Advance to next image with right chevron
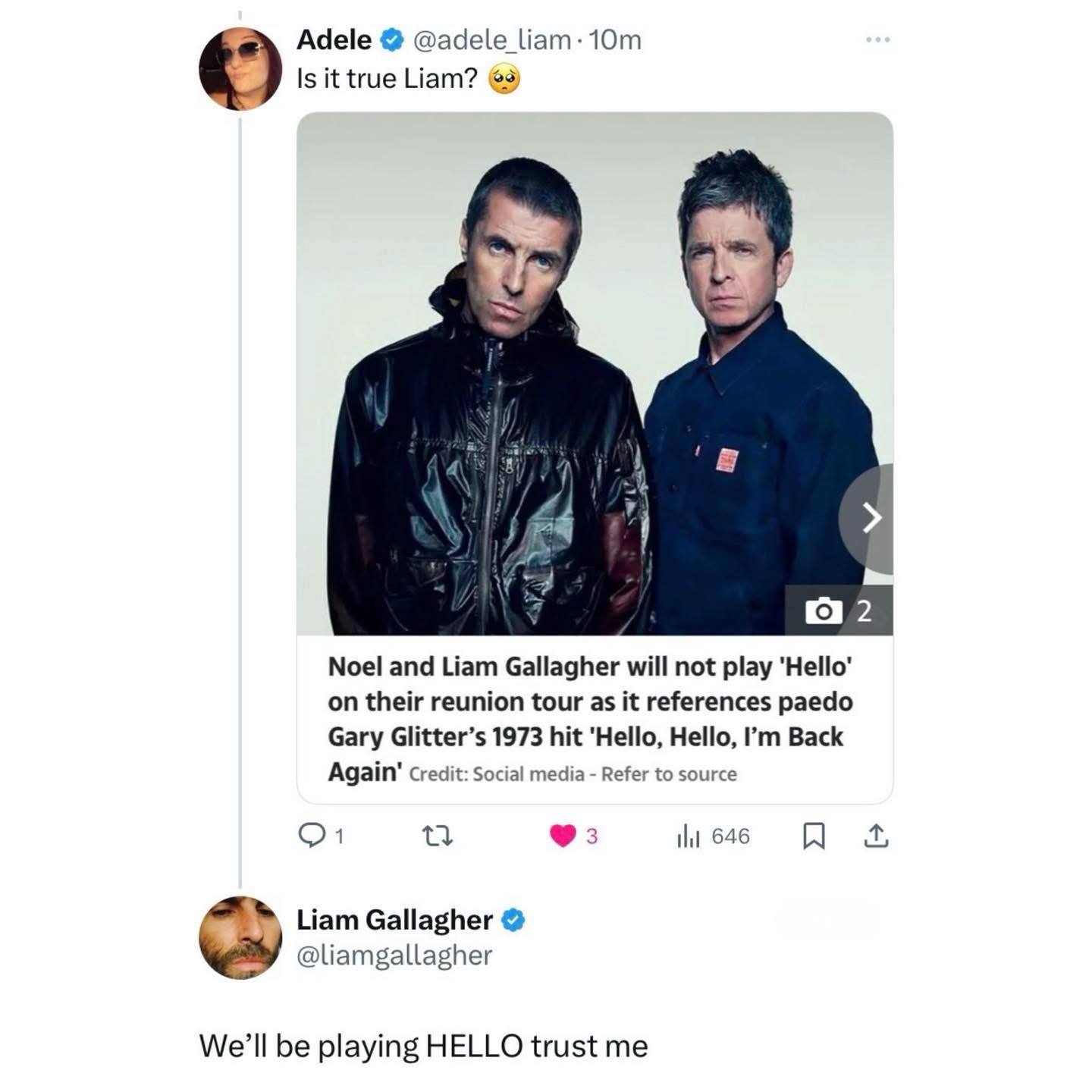The height and width of the screenshot is (1092, 1092). [x=869, y=519]
